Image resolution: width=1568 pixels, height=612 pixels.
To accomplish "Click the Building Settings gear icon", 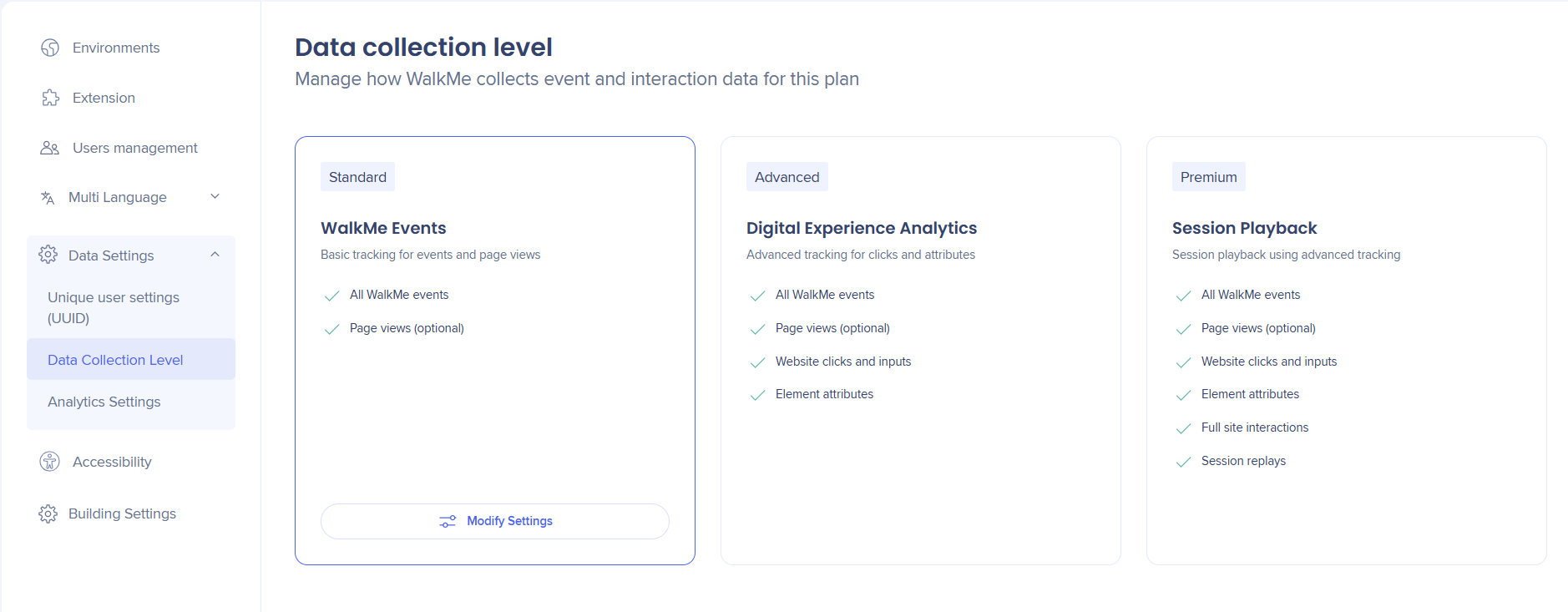I will 48,513.
